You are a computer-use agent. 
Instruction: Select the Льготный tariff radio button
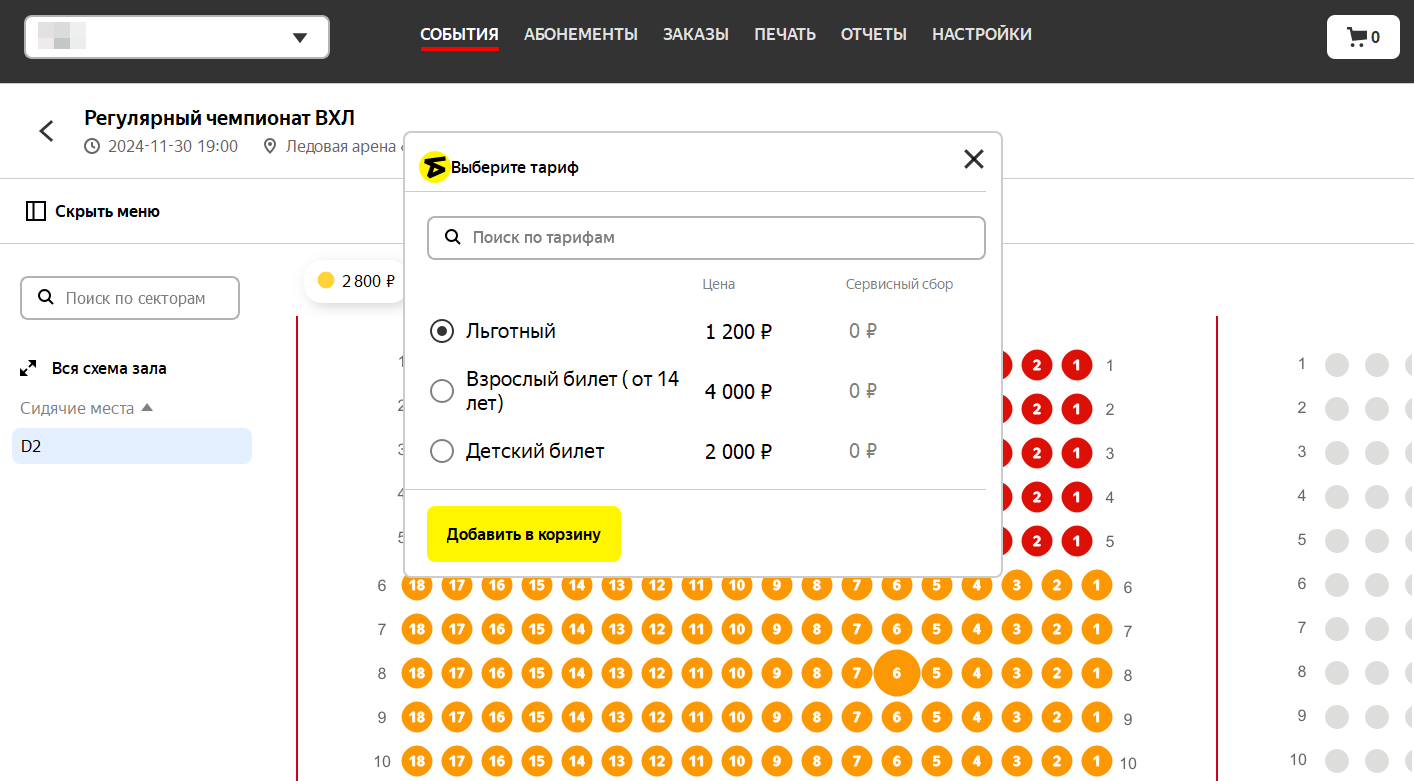pyautogui.click(x=442, y=331)
